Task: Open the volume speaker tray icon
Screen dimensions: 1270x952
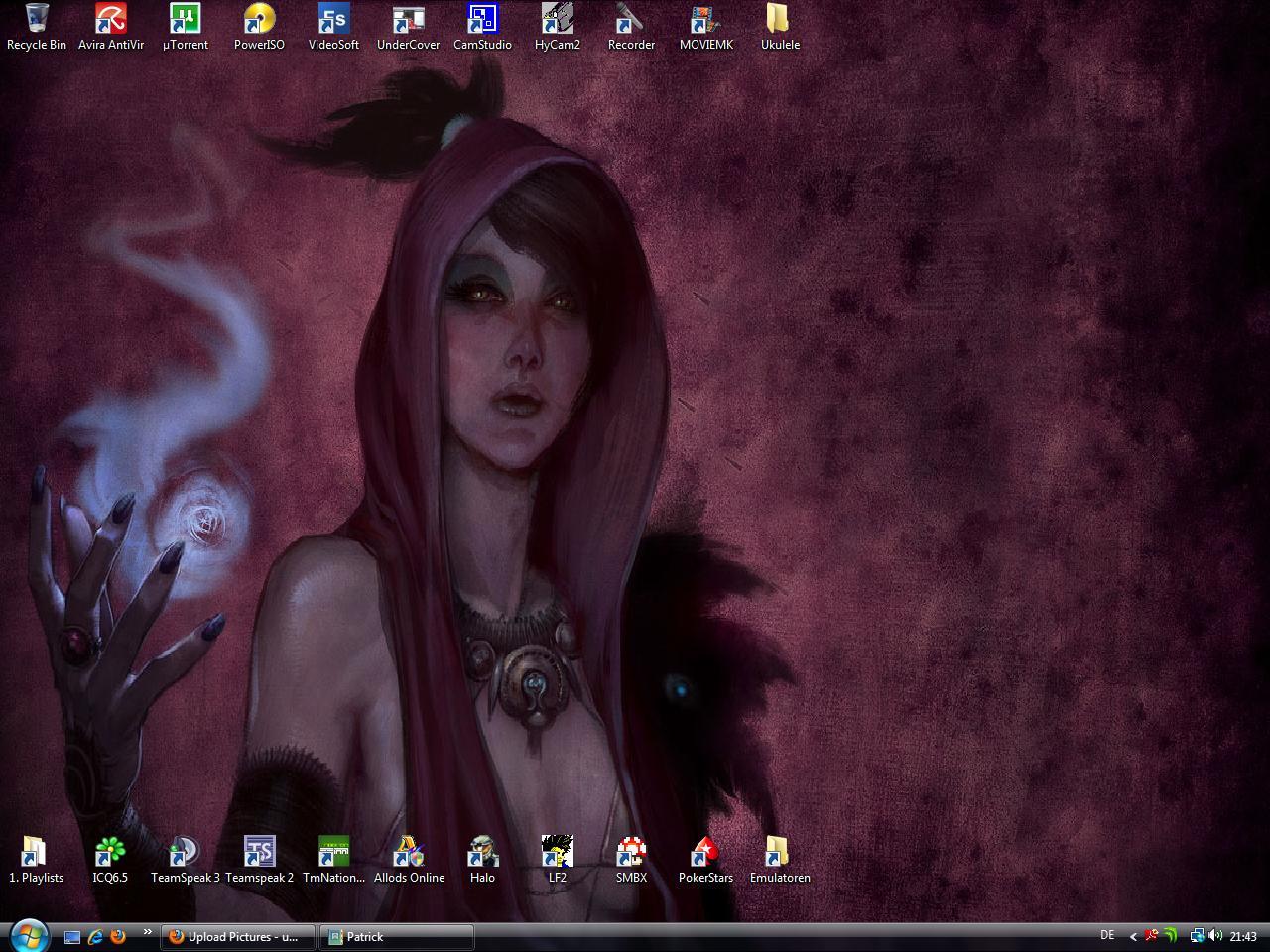Action: [x=1215, y=936]
